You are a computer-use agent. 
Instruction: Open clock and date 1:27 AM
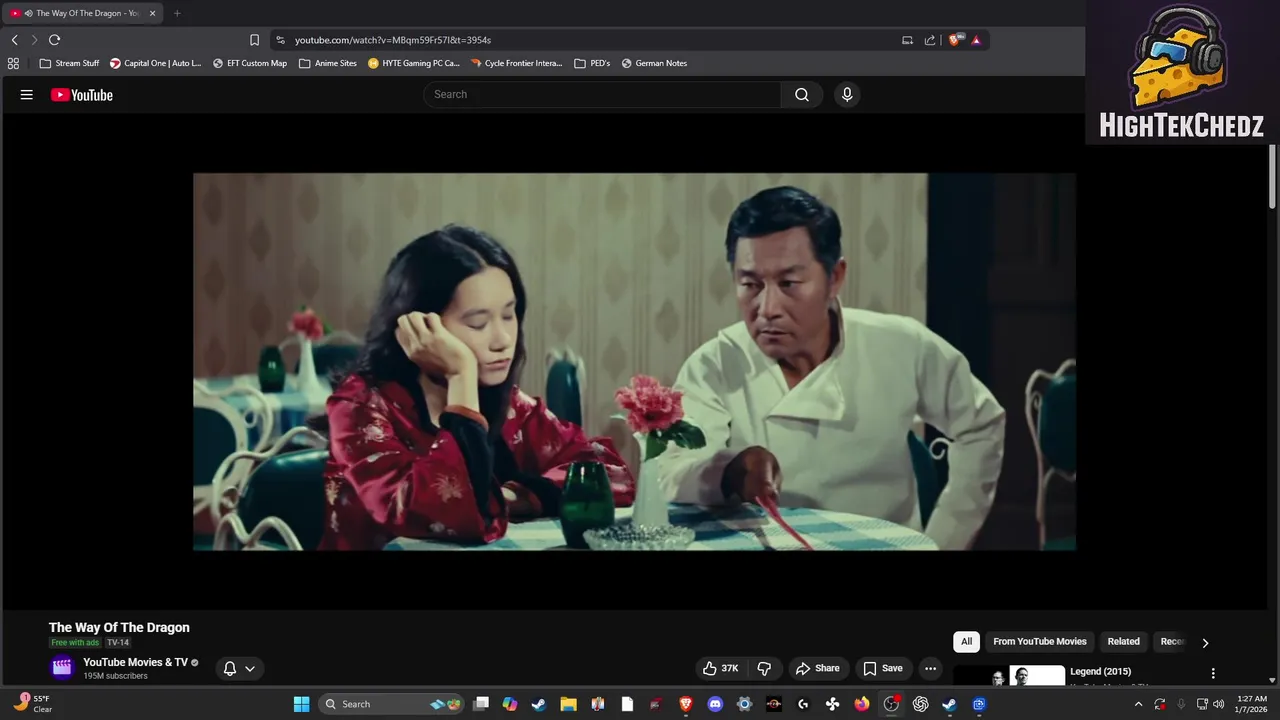point(1252,704)
